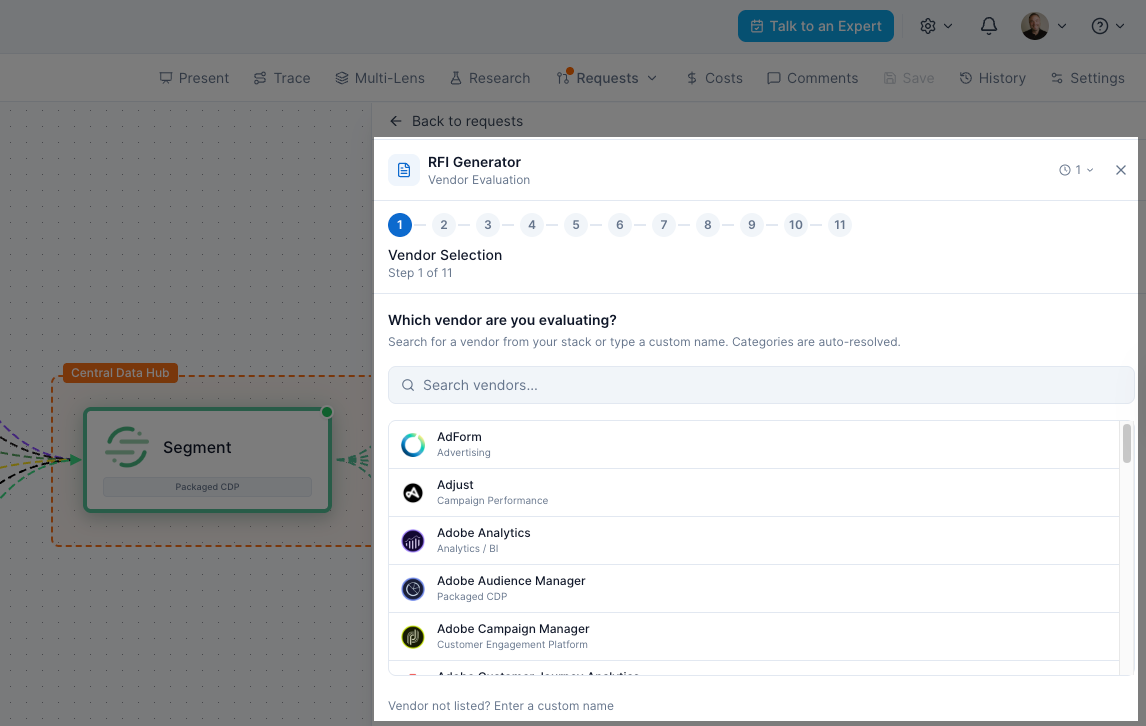Open the Multi-Lens view
Image resolution: width=1146 pixels, height=726 pixels.
pos(380,78)
